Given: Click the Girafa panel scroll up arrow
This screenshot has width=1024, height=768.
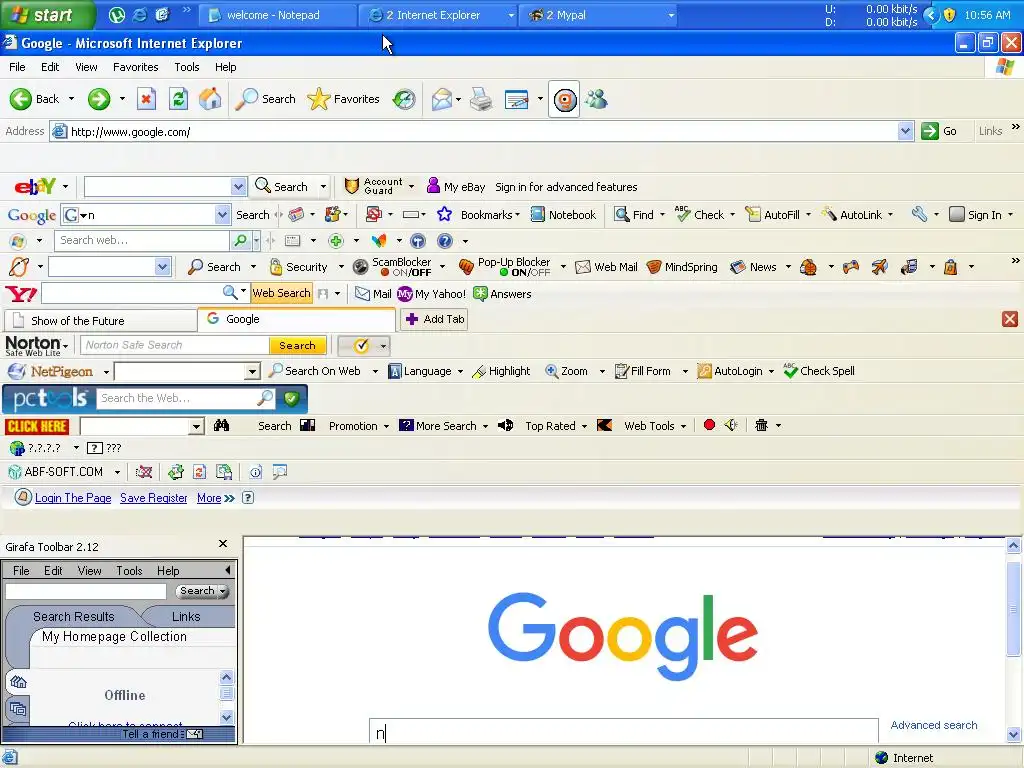Looking at the screenshot, I should tap(227, 677).
